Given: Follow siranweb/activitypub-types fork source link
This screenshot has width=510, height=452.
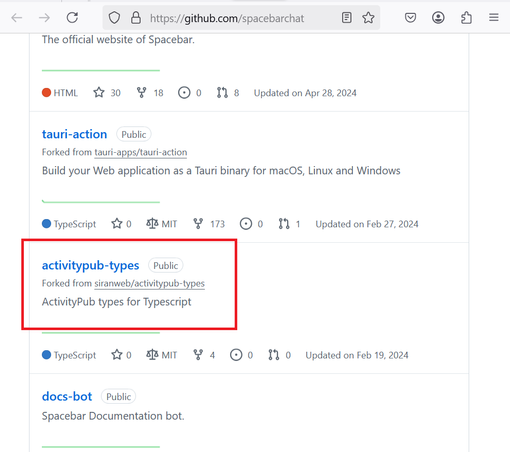Looking at the screenshot, I should tap(149, 283).
